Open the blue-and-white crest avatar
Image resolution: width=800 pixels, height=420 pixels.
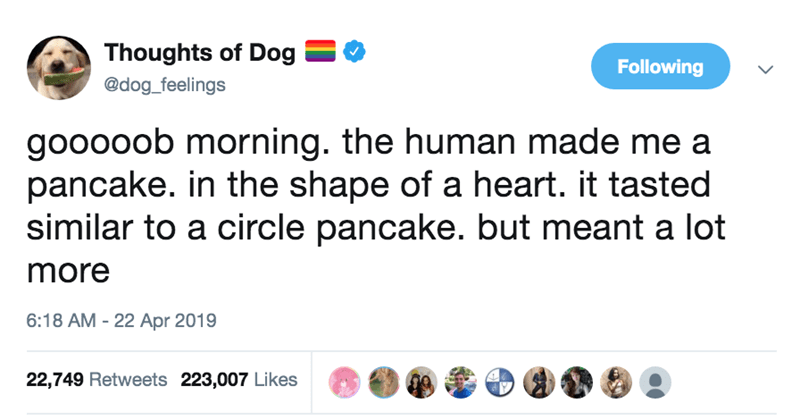[x=500, y=382]
